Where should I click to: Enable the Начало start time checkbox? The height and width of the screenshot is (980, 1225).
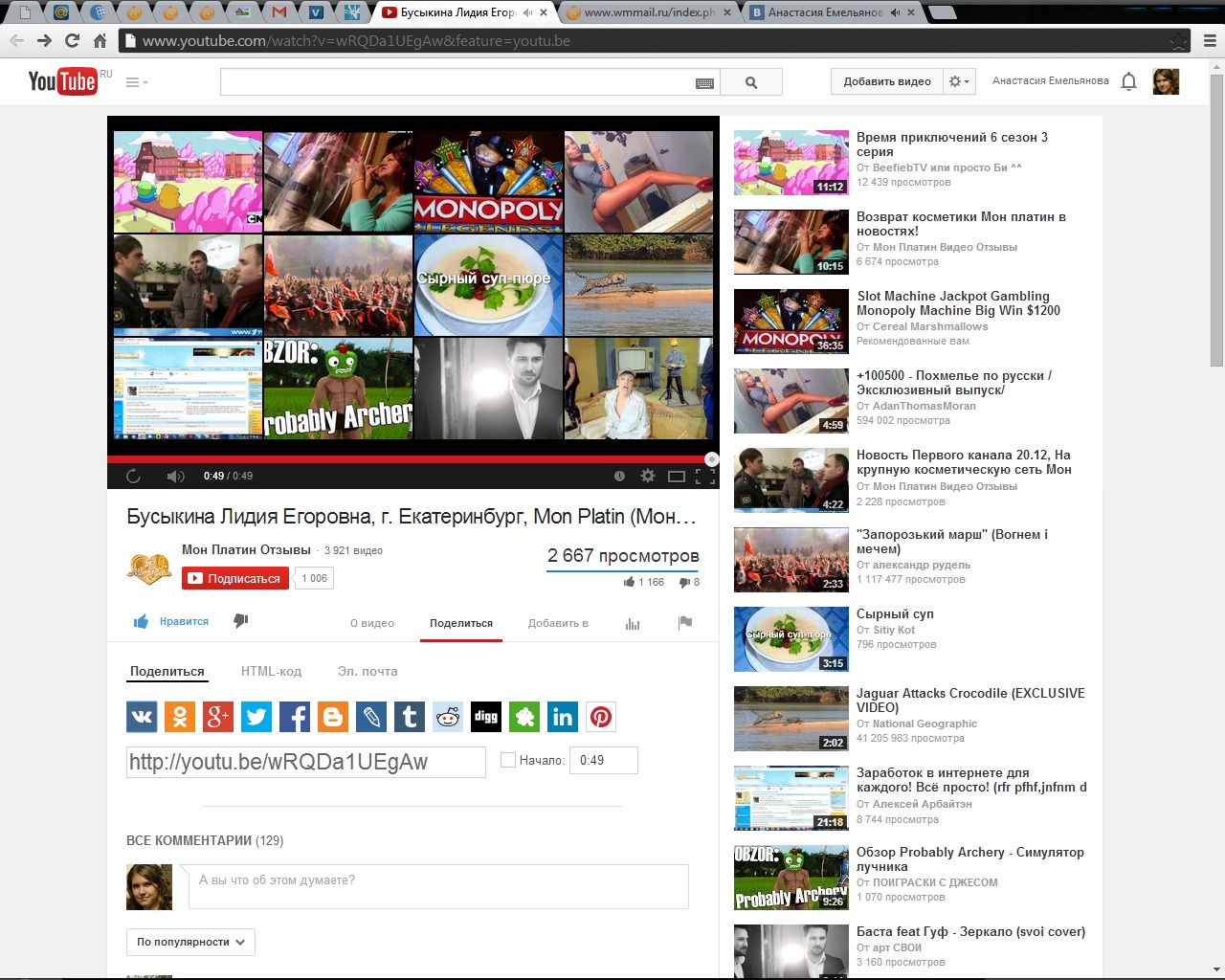(x=508, y=760)
